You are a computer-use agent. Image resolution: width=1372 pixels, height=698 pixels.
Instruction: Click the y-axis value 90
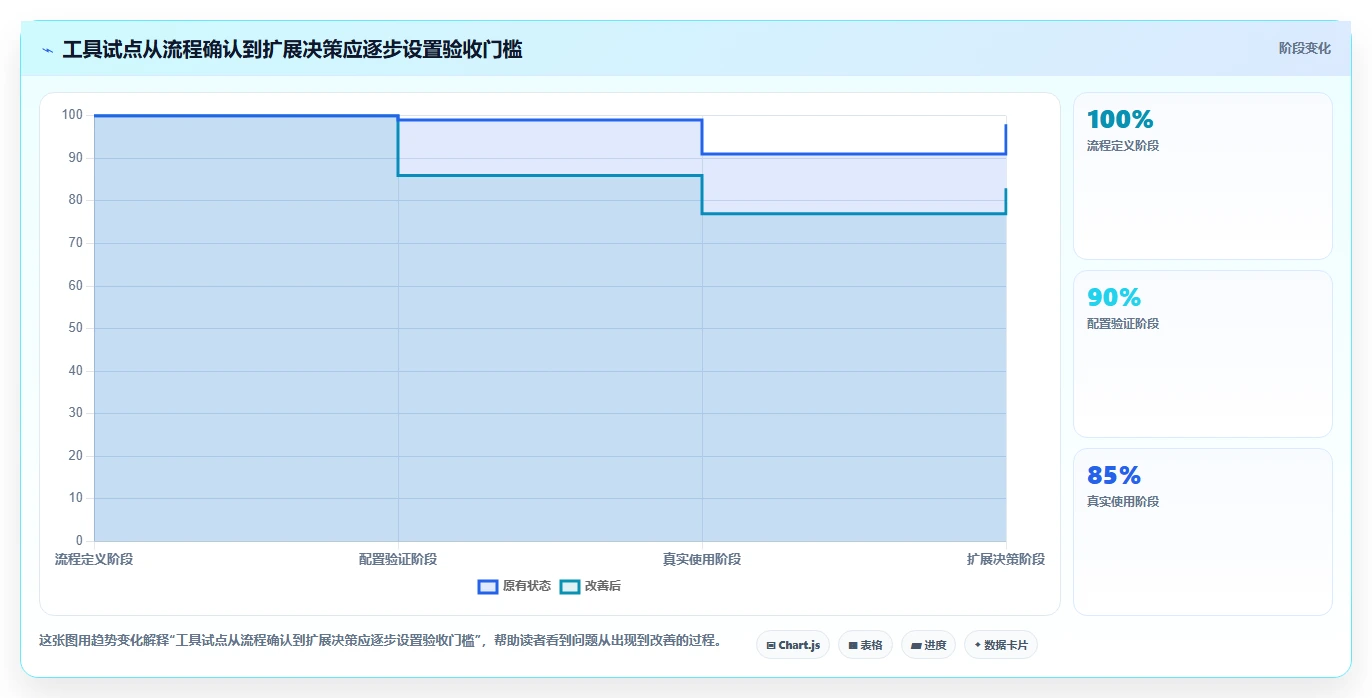coord(76,158)
